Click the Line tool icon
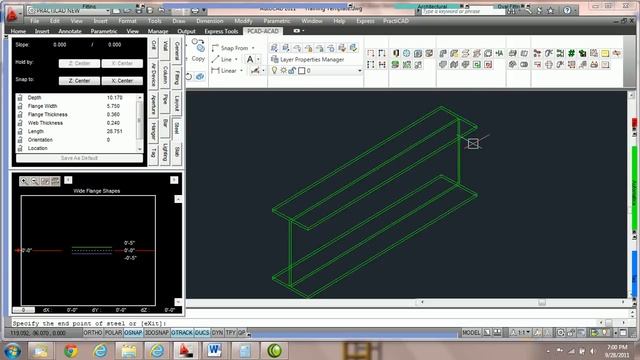The height and width of the screenshot is (360, 640). (x=216, y=60)
